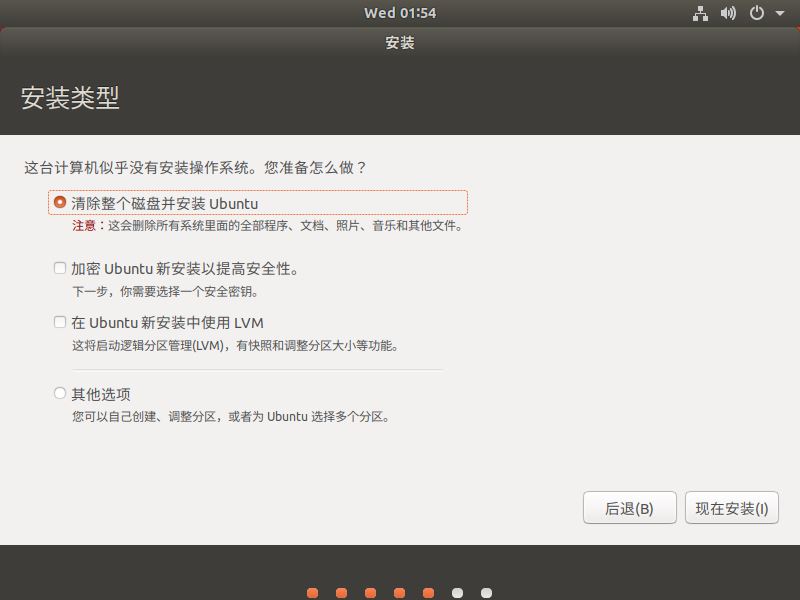The height and width of the screenshot is (600, 800).
Task: Click the warning 注意 text icon area
Action: click(82, 225)
